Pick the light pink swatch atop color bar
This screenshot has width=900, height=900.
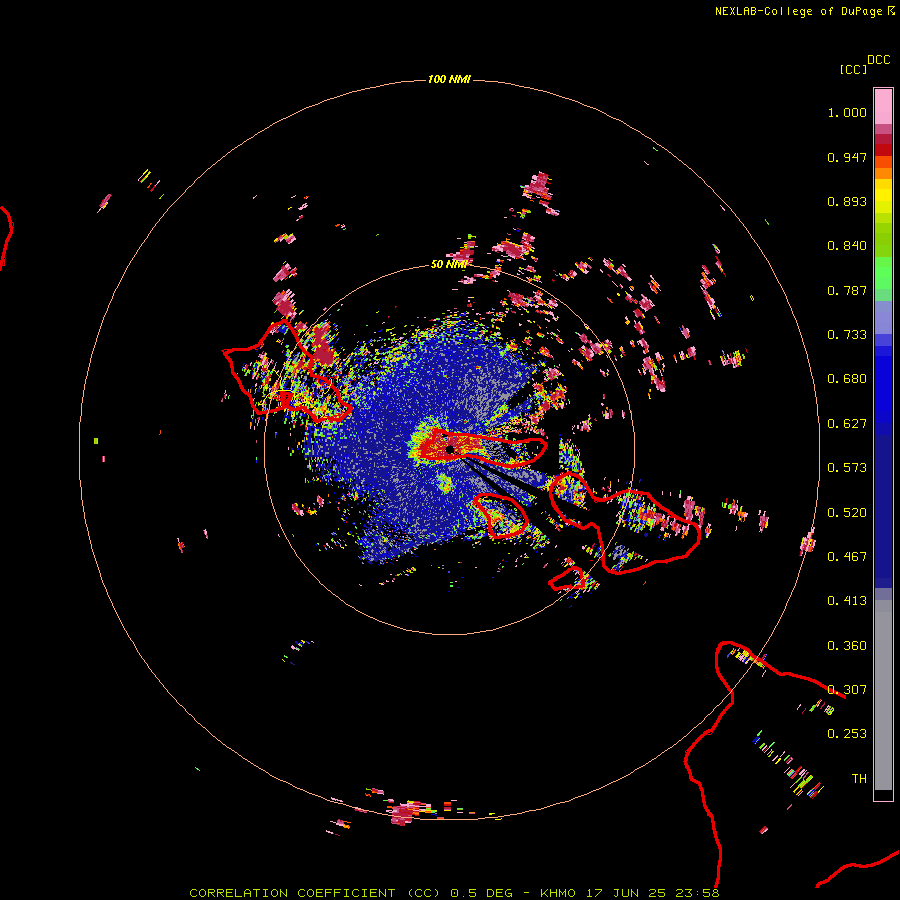click(x=883, y=106)
